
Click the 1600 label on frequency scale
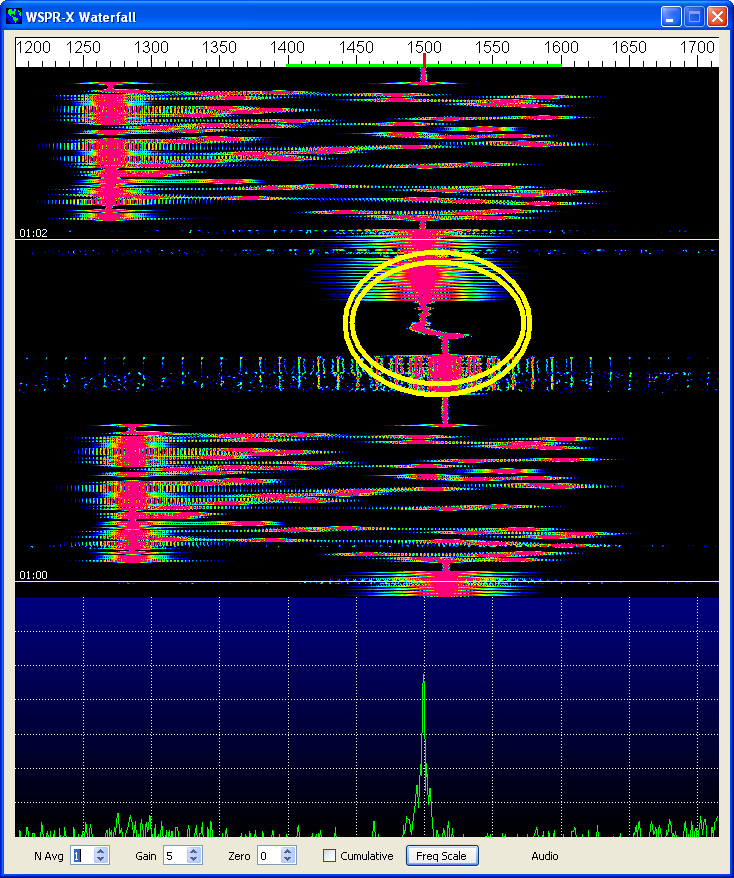tap(561, 47)
